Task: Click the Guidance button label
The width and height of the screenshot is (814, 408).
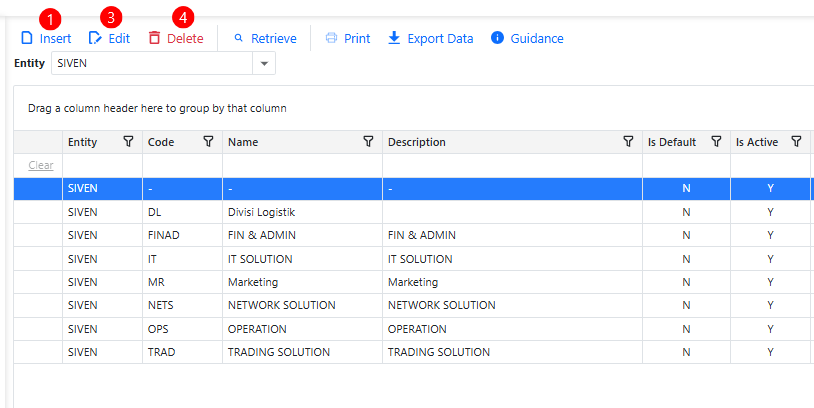Action: pos(537,38)
